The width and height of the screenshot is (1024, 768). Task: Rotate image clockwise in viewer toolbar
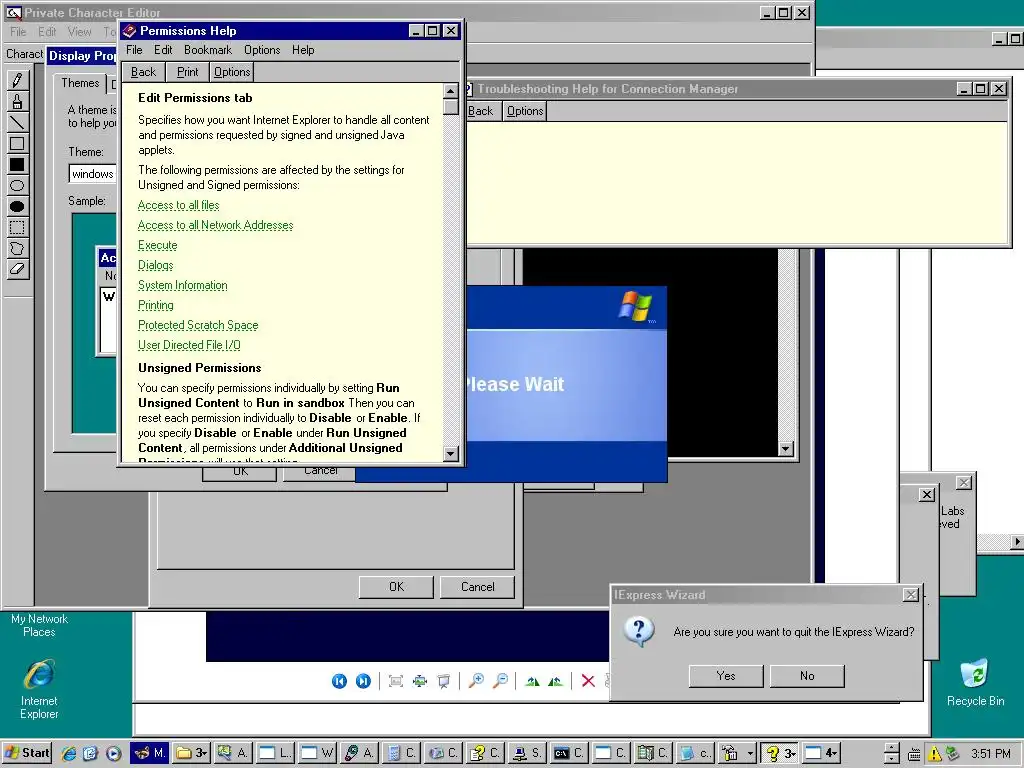click(x=533, y=681)
